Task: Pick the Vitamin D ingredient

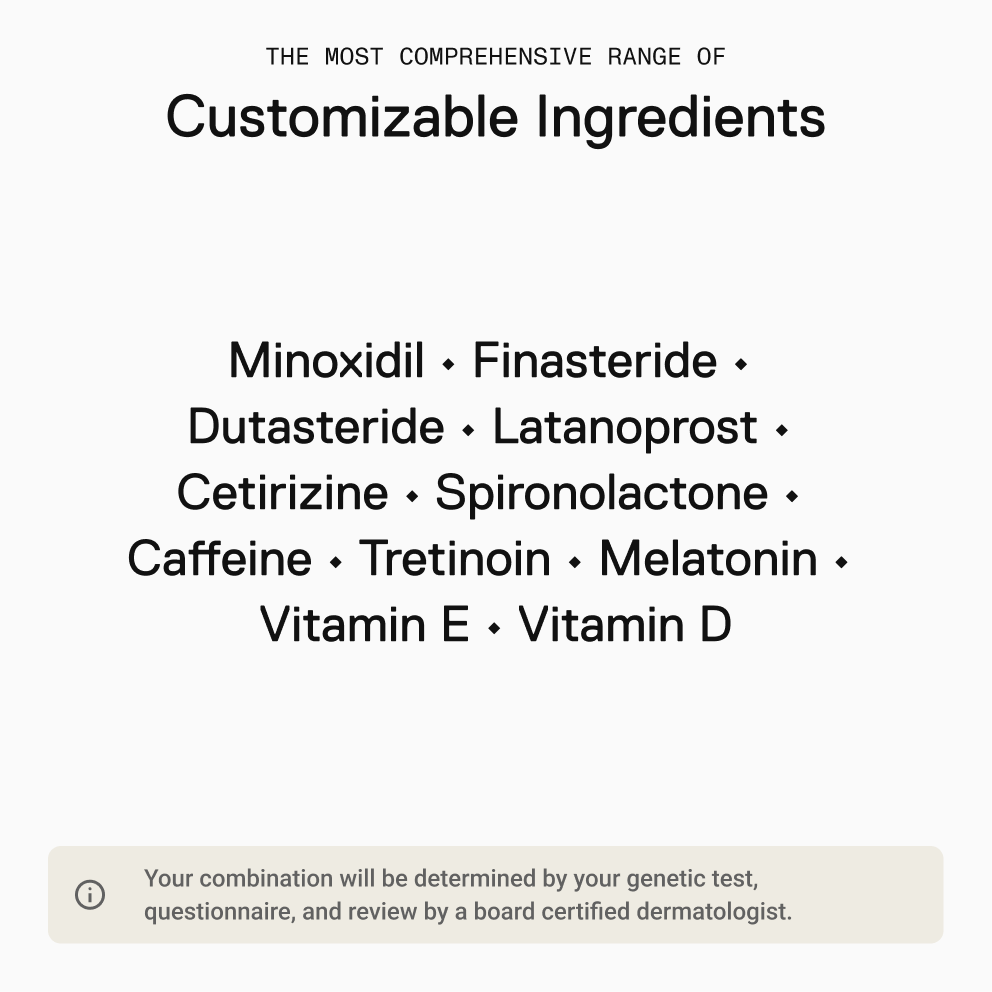Action: pos(625,625)
